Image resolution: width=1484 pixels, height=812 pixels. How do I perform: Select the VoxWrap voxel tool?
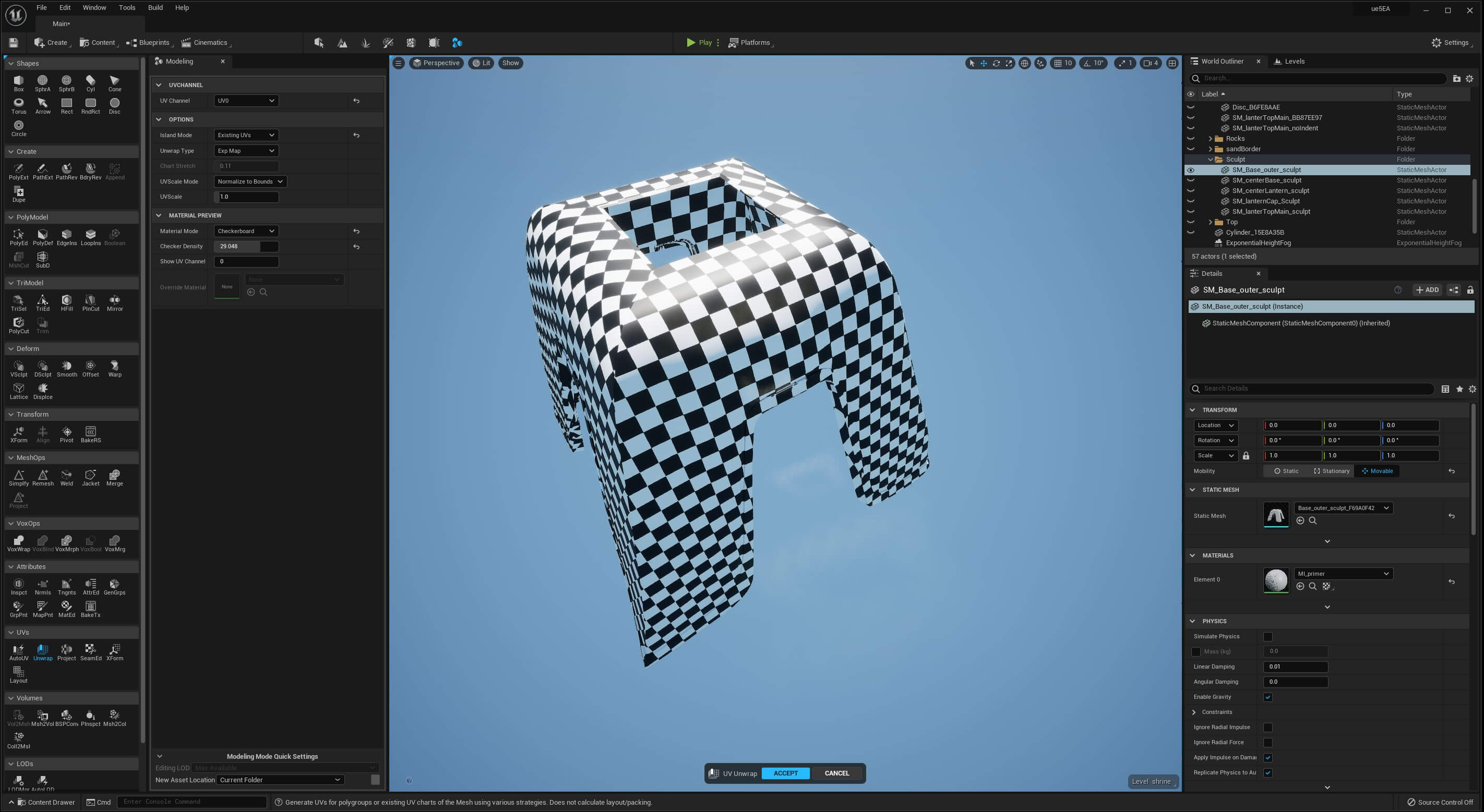coord(18,541)
